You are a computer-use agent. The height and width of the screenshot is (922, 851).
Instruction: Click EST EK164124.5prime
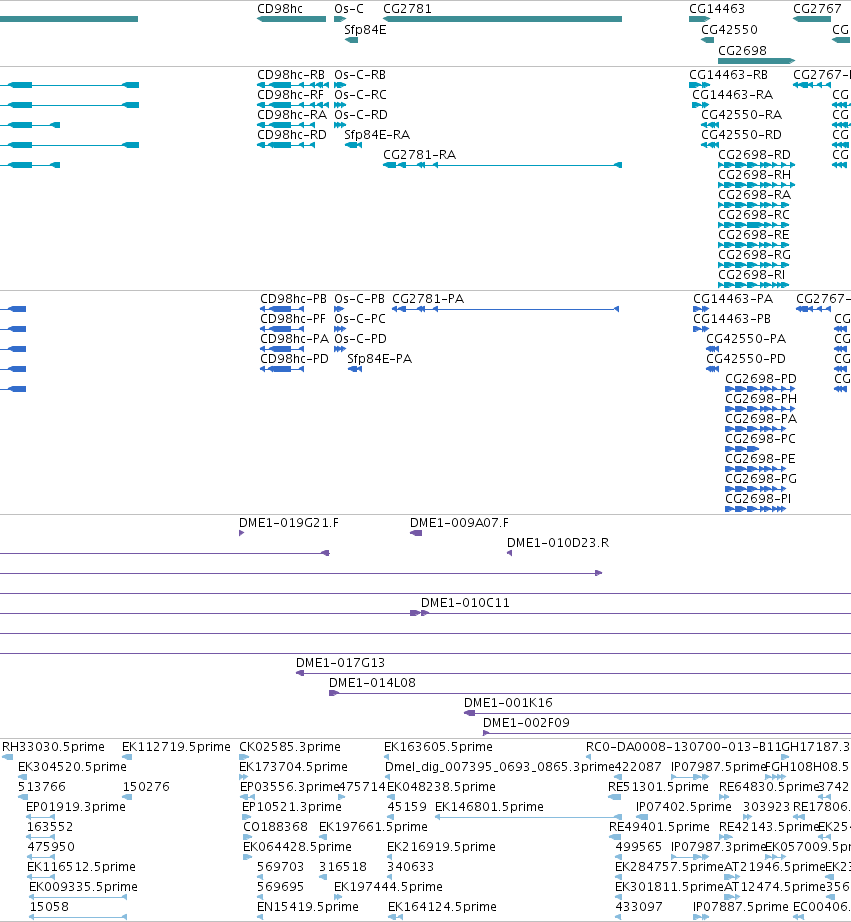(x=442, y=907)
